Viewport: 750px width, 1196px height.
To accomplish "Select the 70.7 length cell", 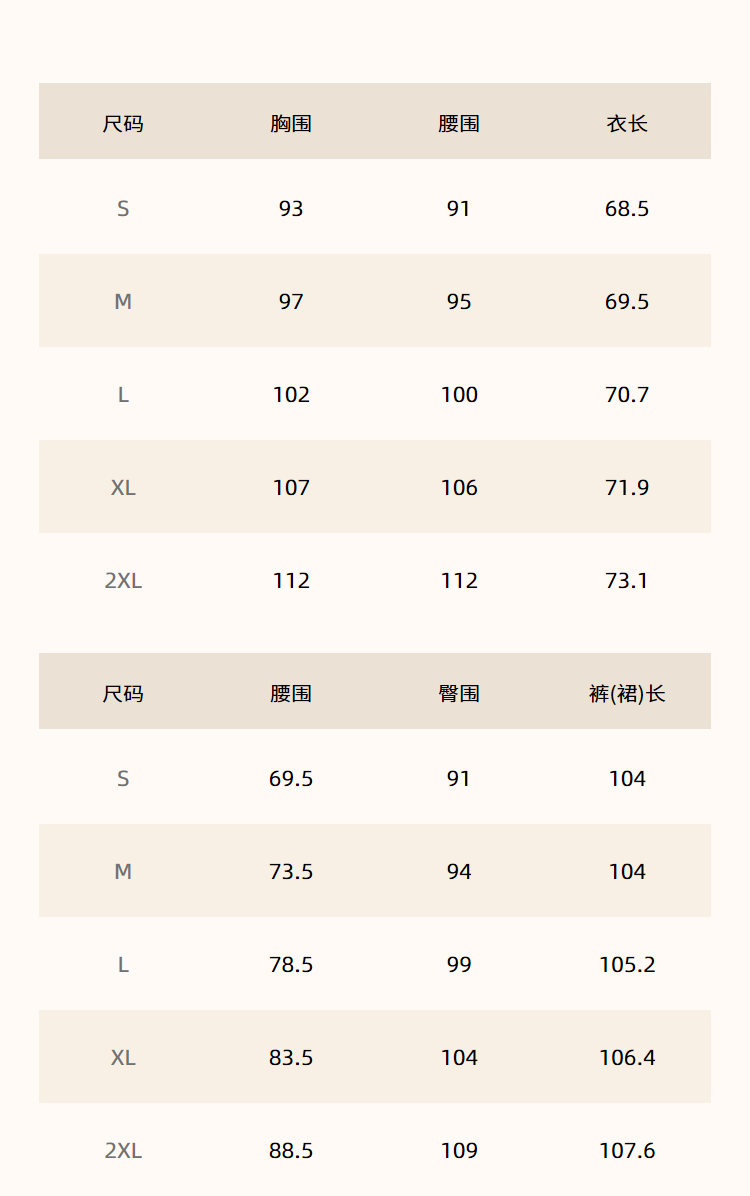I will click(x=627, y=395).
